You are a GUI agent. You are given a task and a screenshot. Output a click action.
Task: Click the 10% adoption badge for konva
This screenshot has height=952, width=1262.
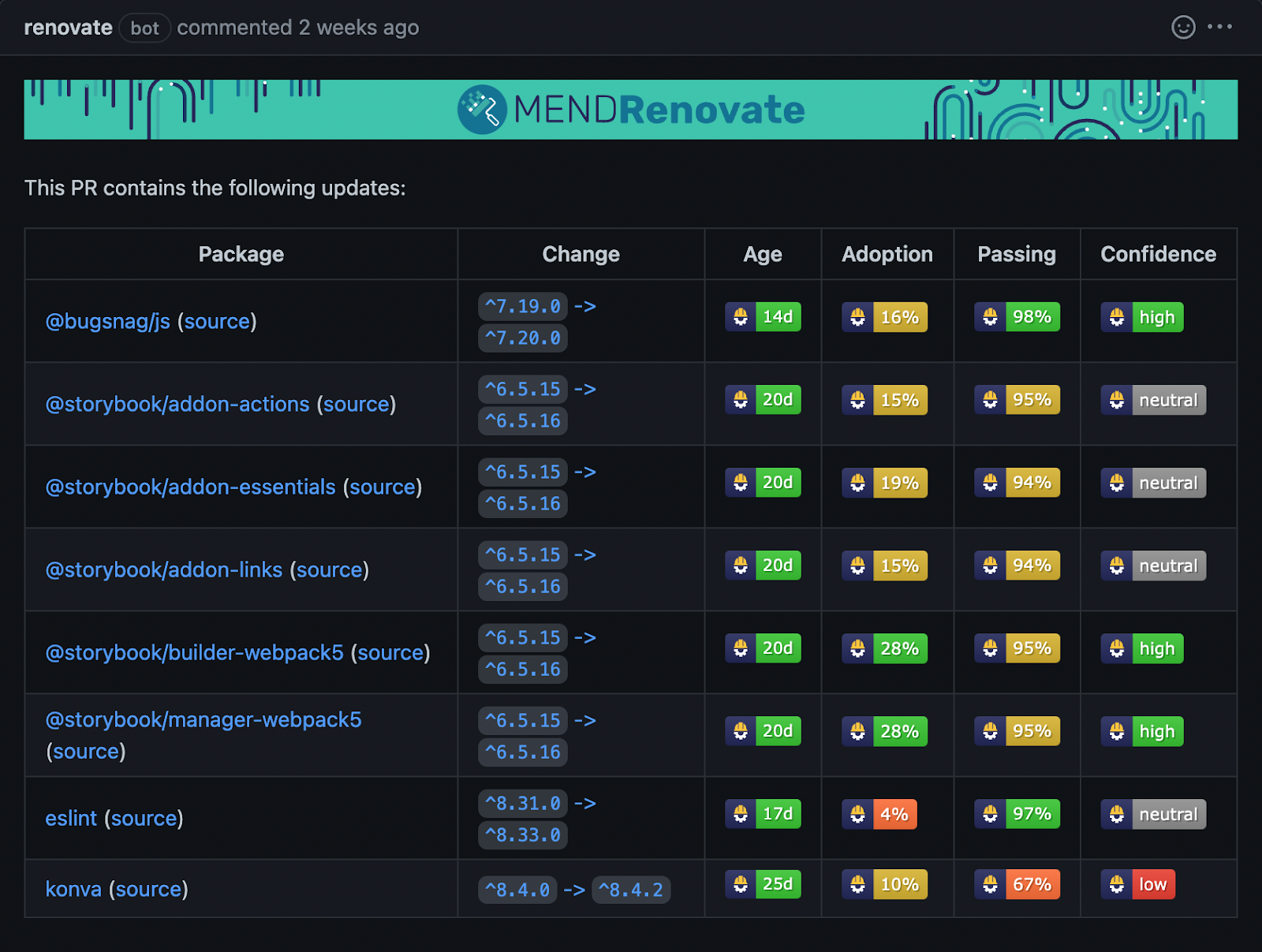(x=884, y=884)
